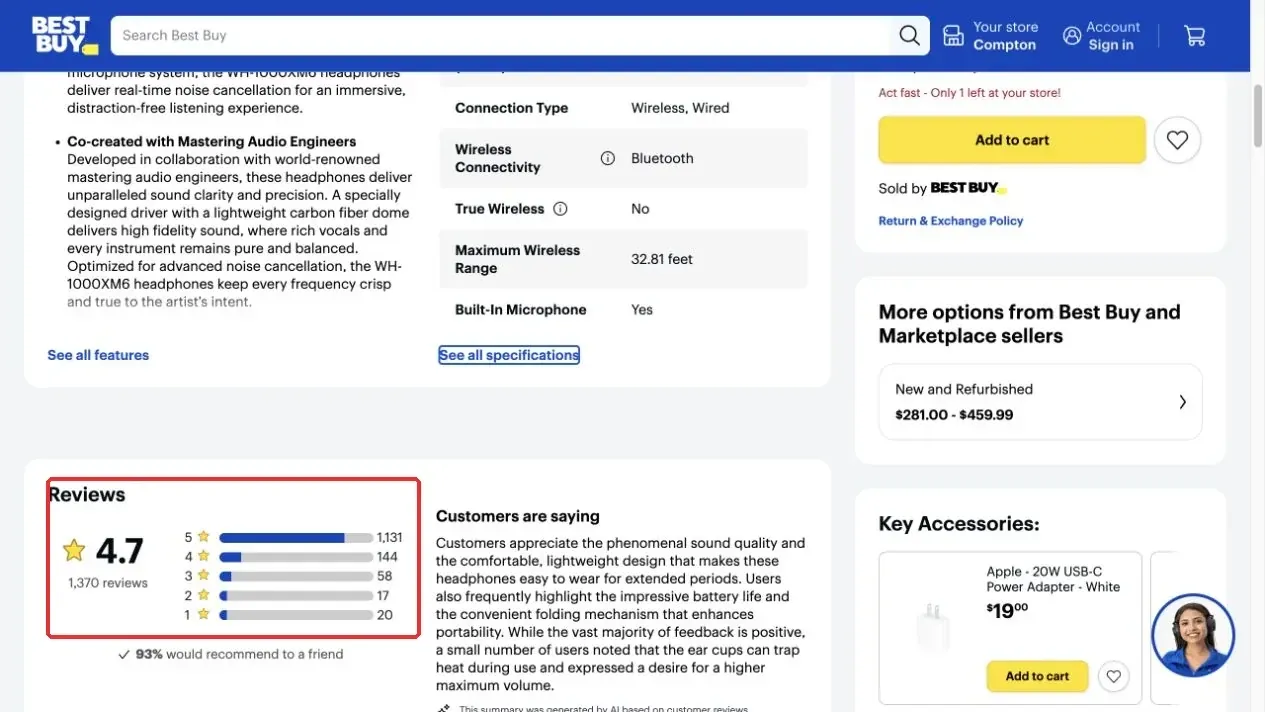
Task: Click the 93% would recommend text
Action: point(240,654)
